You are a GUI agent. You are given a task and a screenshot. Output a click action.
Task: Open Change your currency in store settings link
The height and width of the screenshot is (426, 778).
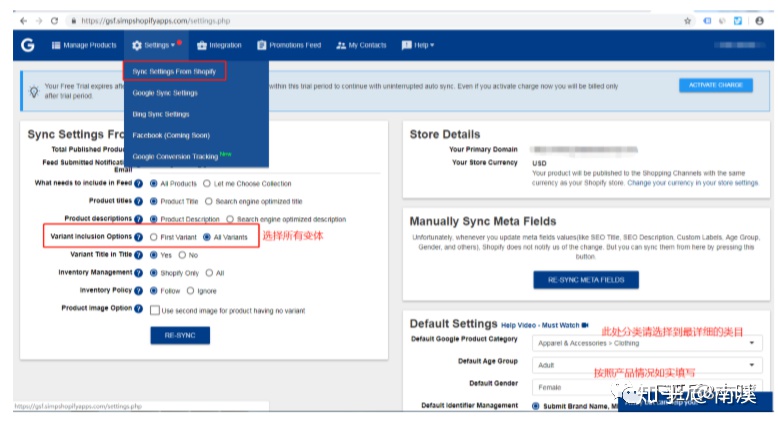coord(693,183)
